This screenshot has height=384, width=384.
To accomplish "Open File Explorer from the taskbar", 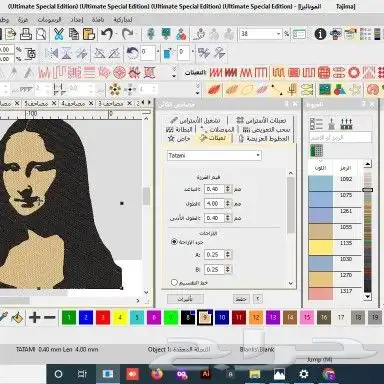I will (255, 374).
